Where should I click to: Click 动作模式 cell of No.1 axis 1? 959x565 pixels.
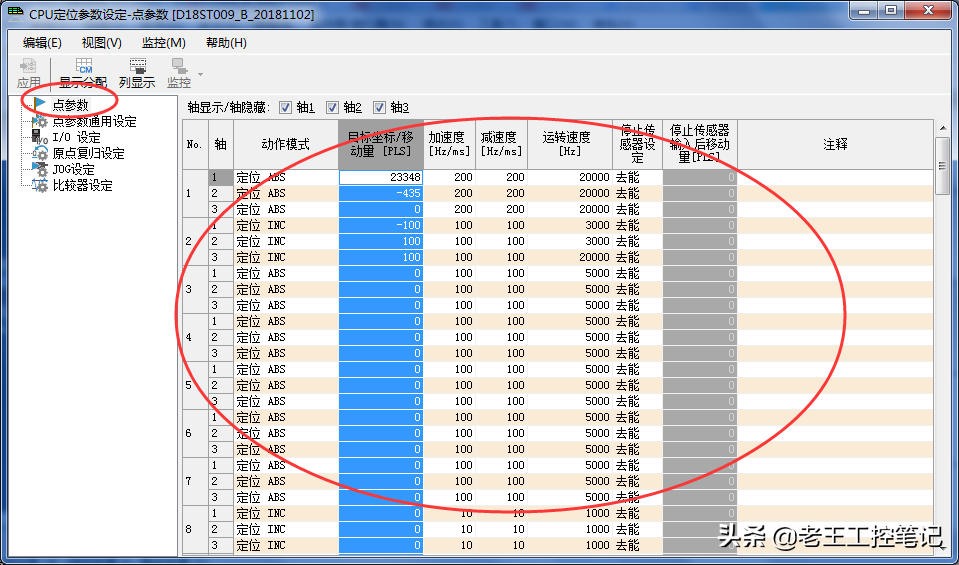point(286,177)
